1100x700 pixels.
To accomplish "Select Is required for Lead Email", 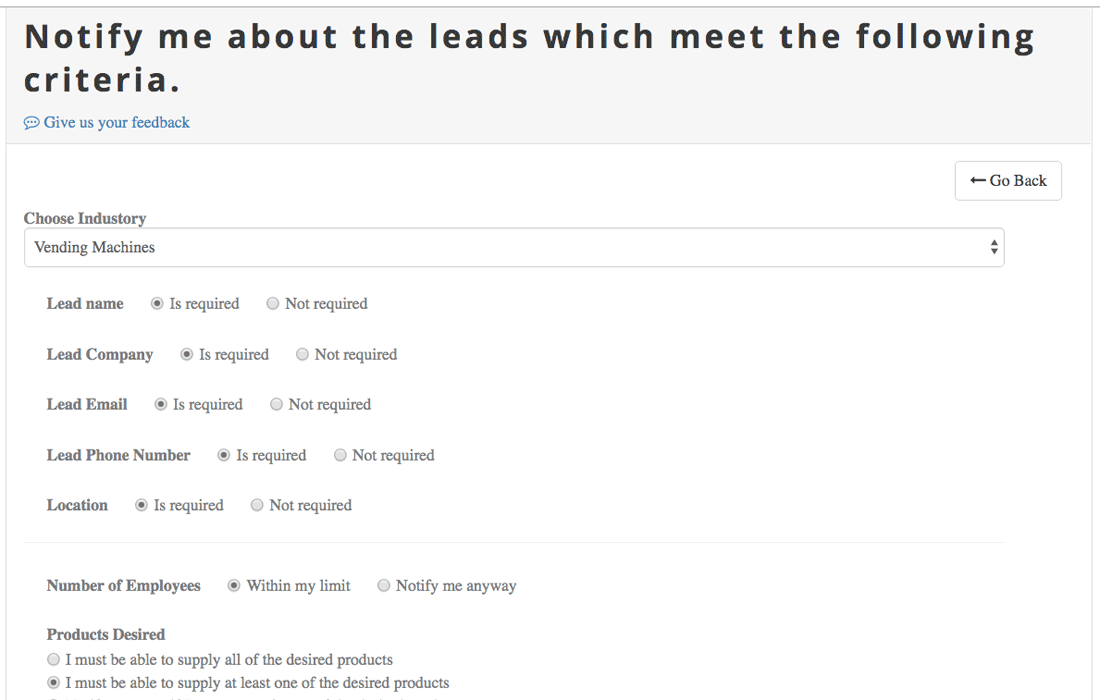I will (161, 404).
